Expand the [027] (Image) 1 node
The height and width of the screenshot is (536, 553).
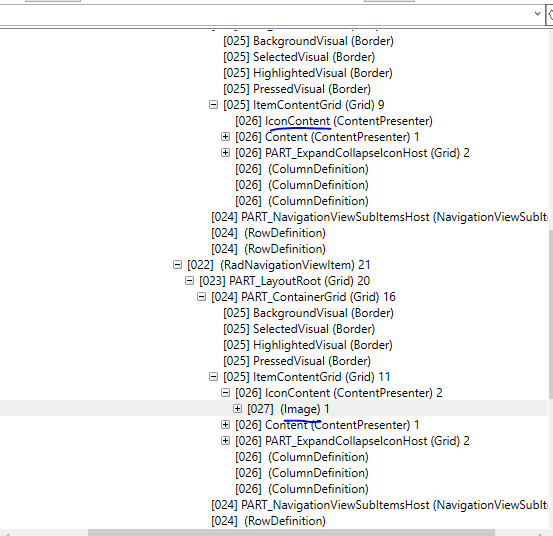[x=237, y=409]
